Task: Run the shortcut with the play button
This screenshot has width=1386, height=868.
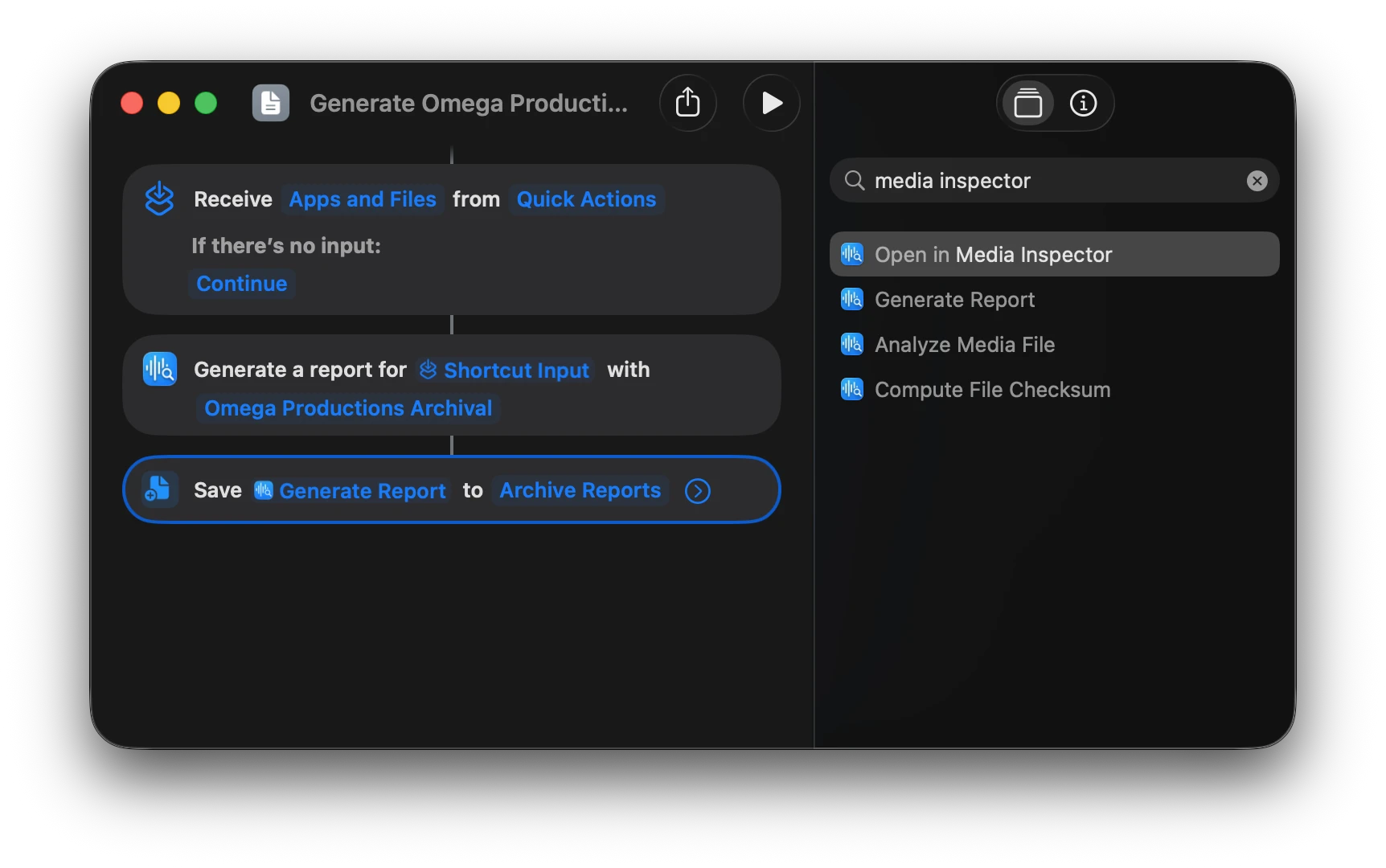Action: point(771,103)
